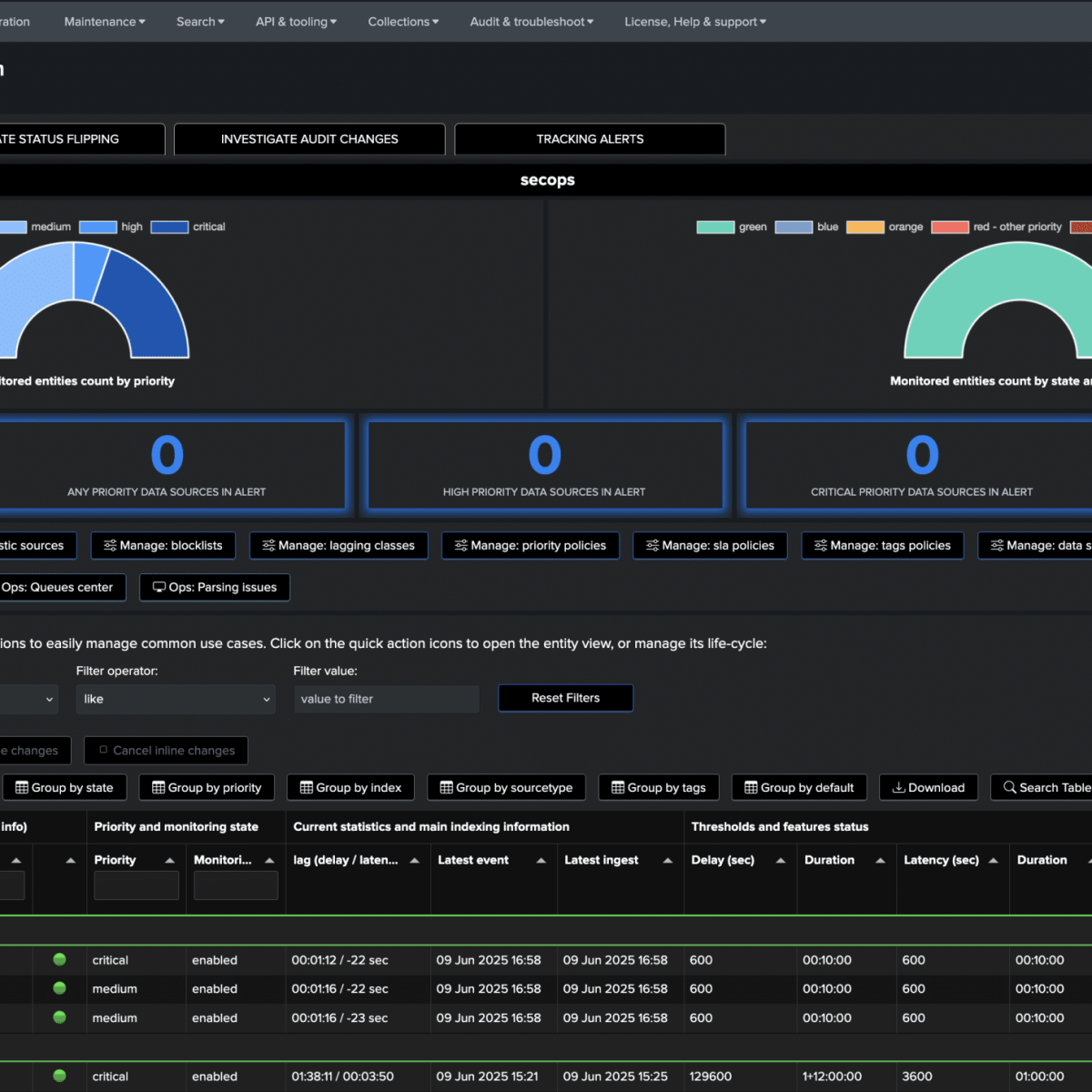Open Manage: sla policies
The image size is (1092, 1092).
[710, 545]
